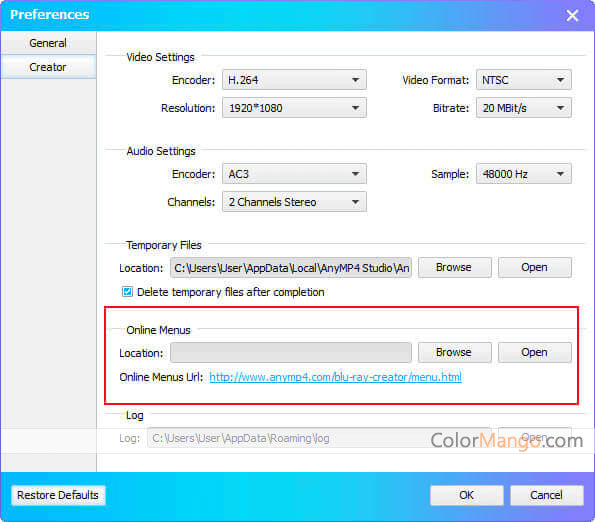595x522 pixels.
Task: Confirm settings with the OK button
Action: pos(467,495)
